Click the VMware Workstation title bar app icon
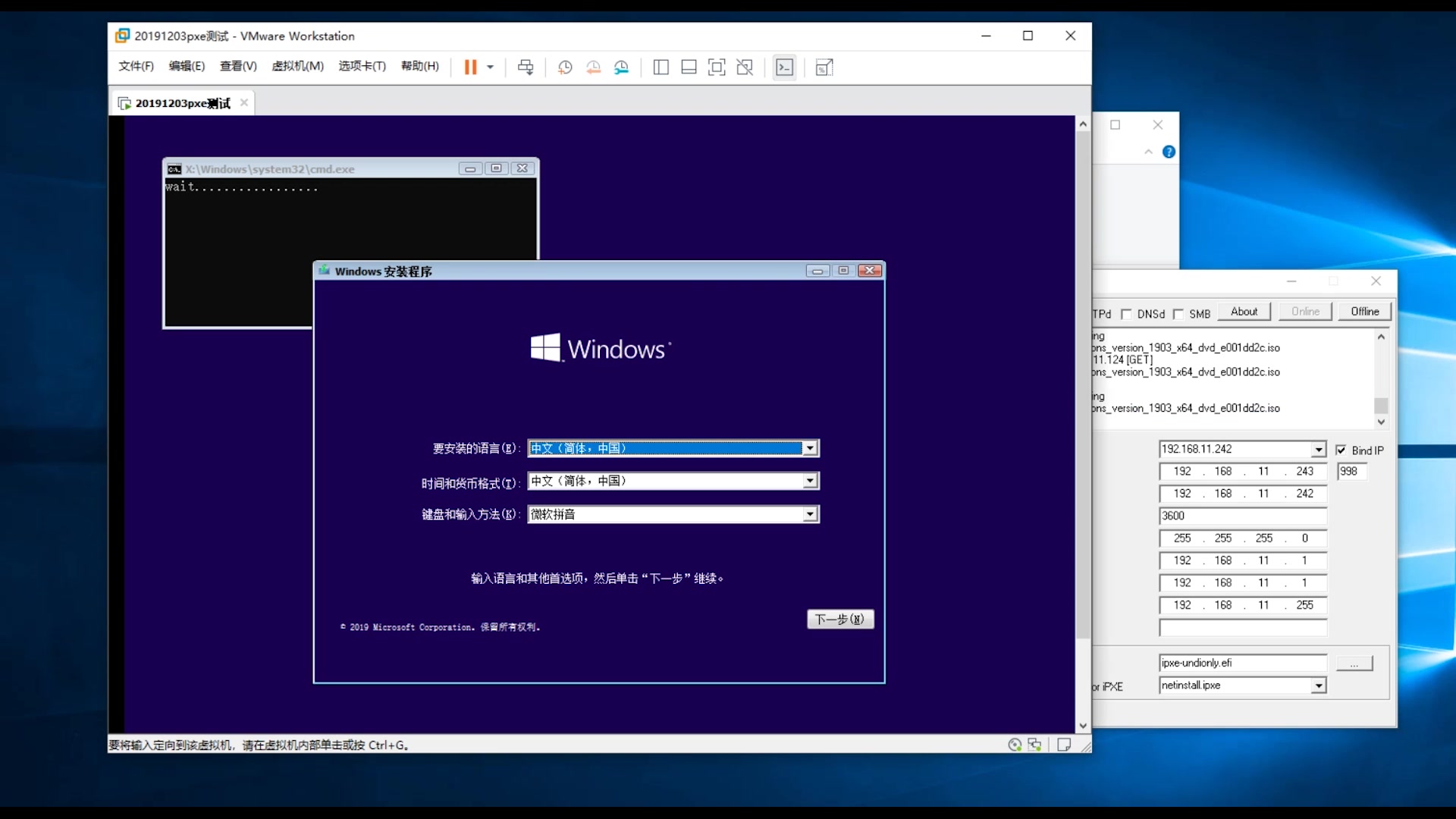This screenshot has height=819, width=1456. click(x=122, y=36)
